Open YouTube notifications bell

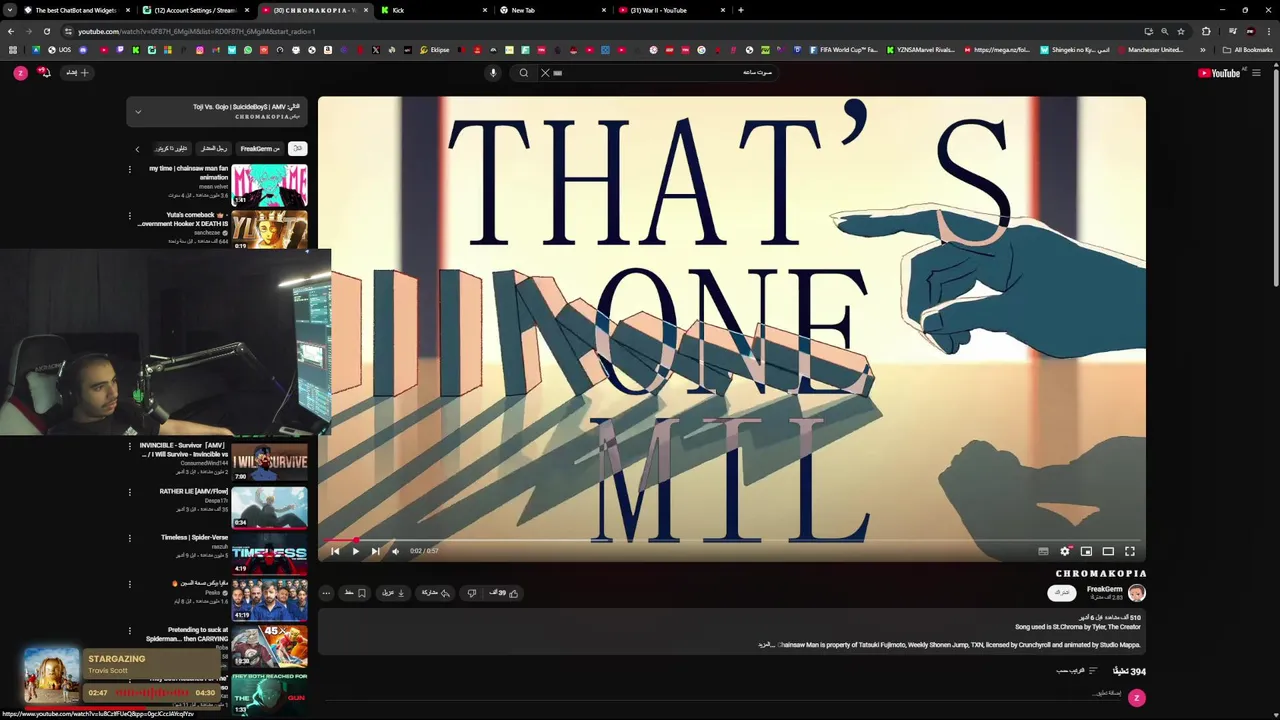coord(44,72)
